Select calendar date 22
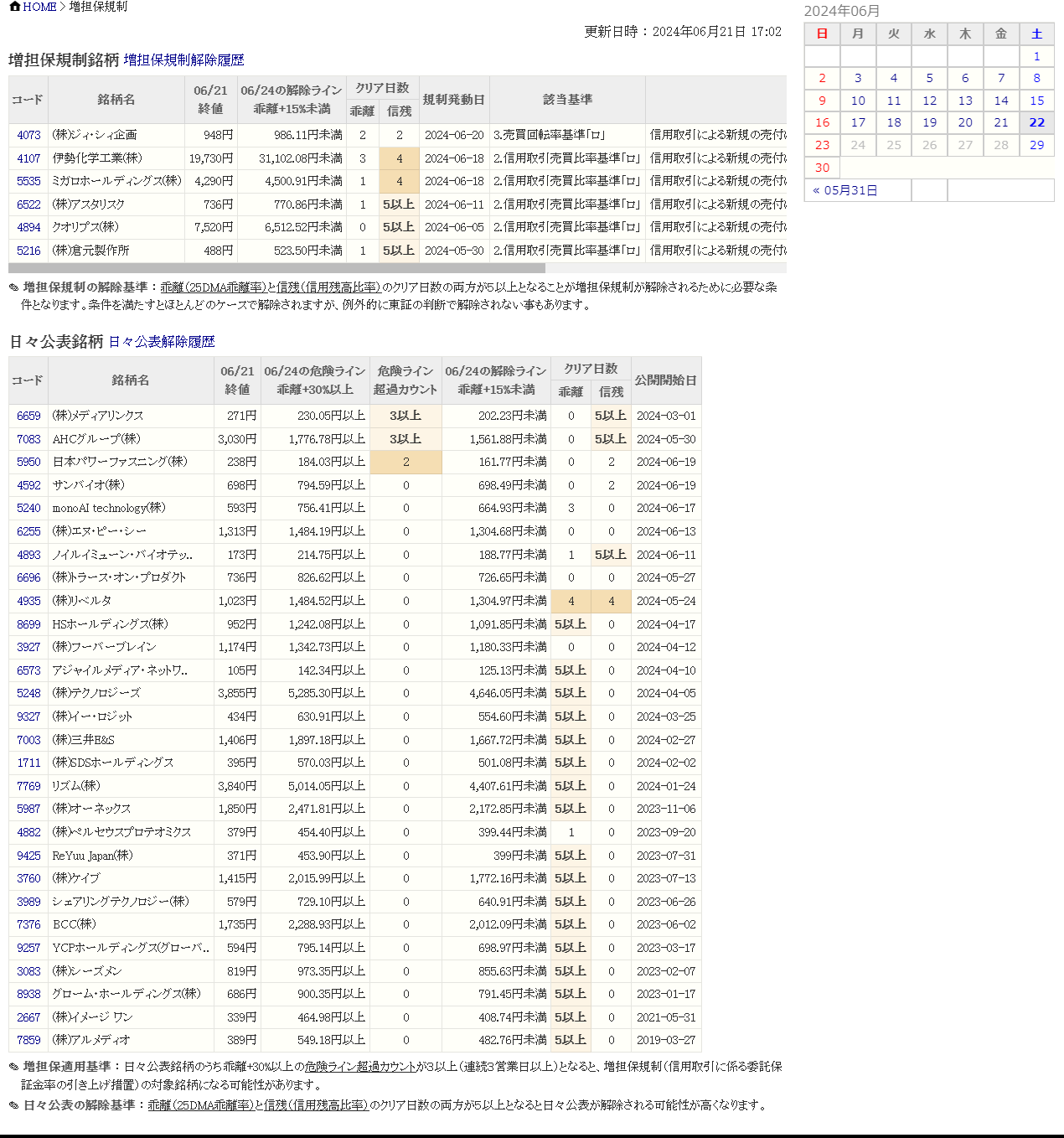1064x1138 pixels. (x=1036, y=122)
